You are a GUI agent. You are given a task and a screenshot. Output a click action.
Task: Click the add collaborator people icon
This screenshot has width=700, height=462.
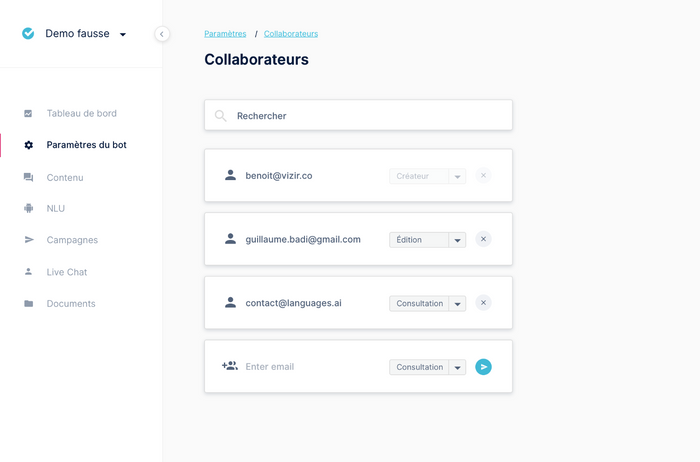pos(229,366)
